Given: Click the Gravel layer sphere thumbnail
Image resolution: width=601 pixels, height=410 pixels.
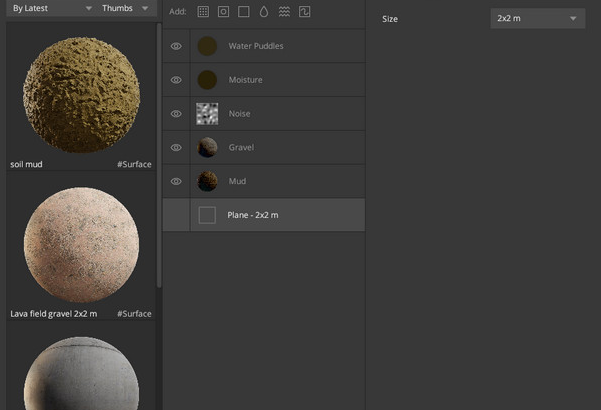Looking at the screenshot, I should click(x=207, y=147).
